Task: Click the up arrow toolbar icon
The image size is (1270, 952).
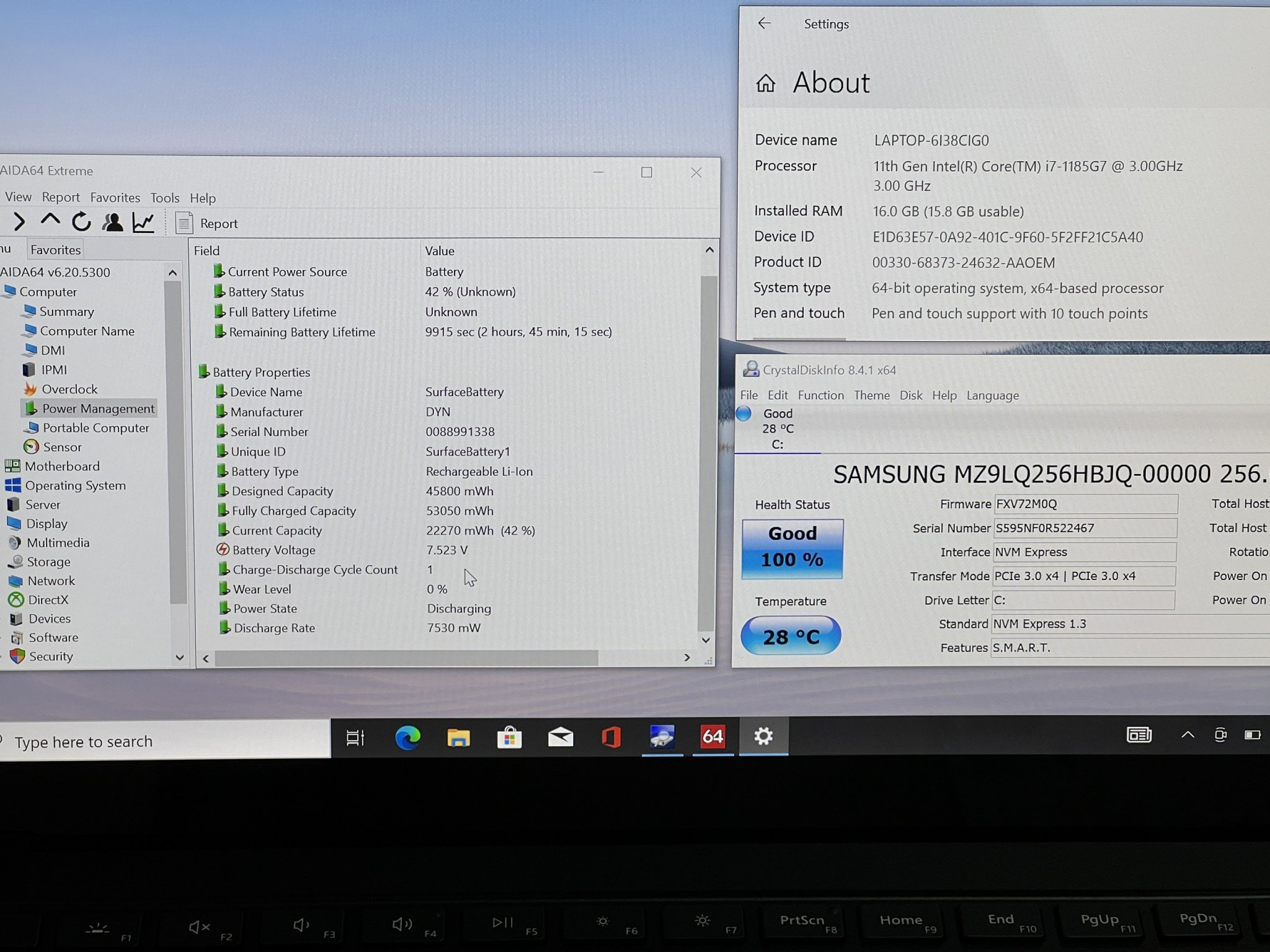Action: click(50, 221)
